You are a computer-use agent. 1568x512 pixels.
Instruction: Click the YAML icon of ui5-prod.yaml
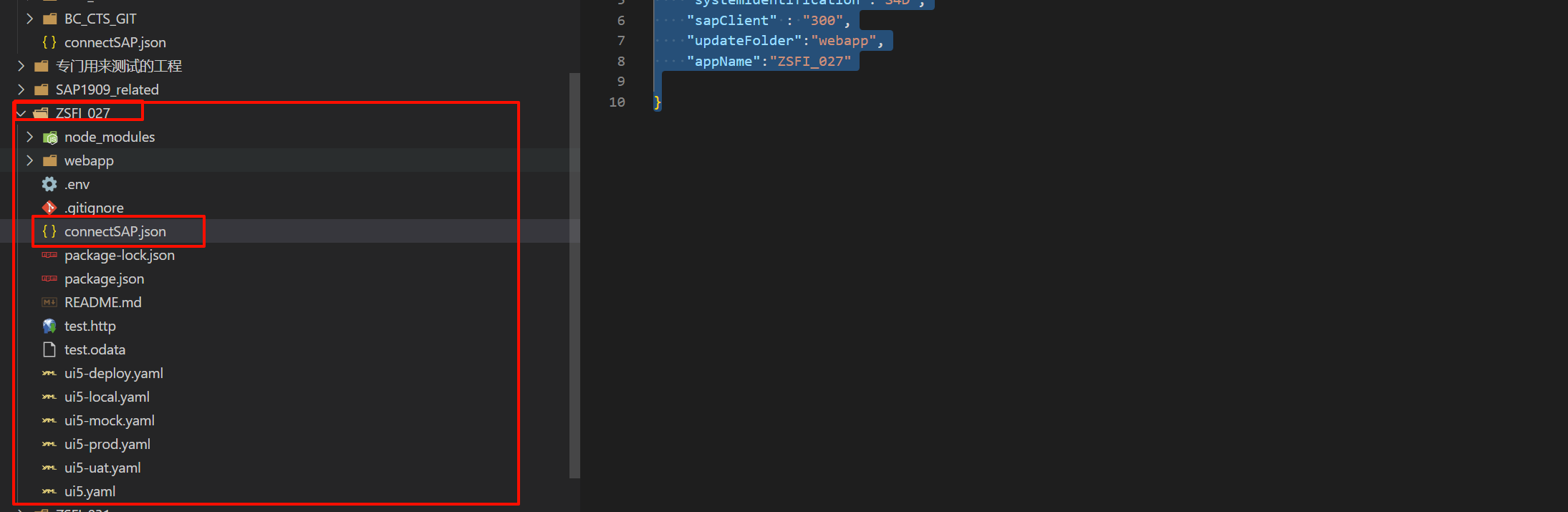pyautogui.click(x=49, y=444)
